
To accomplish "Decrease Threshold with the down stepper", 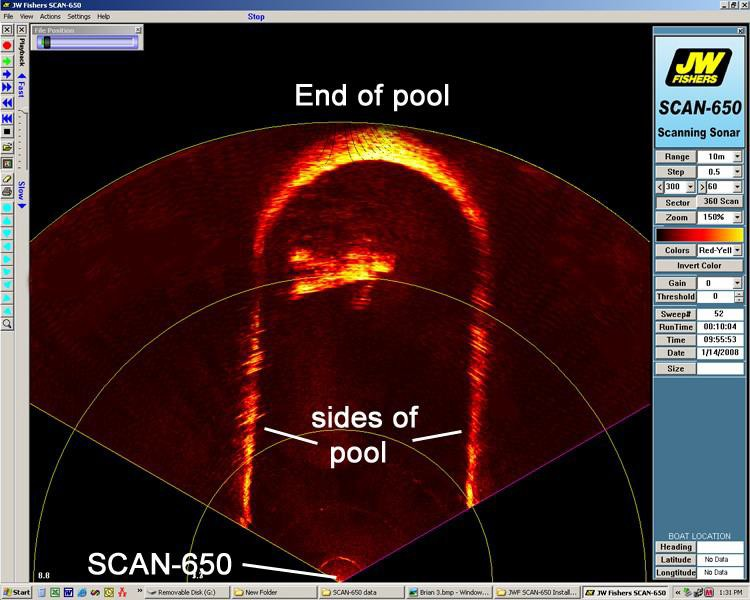I will point(739,300).
